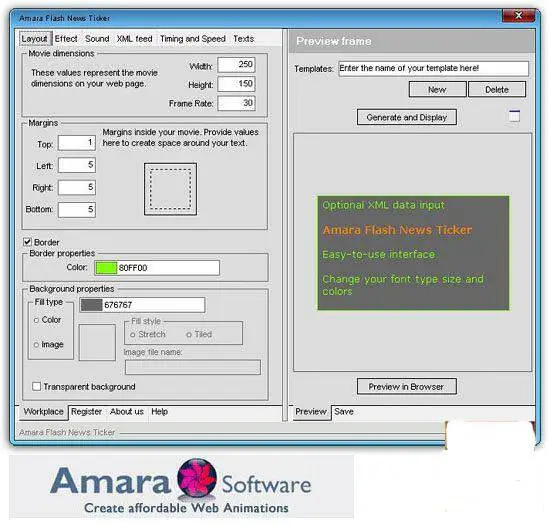Image resolution: width=550 pixels, height=526 pixels.
Task: Click the Templates name input field
Action: pos(434,68)
